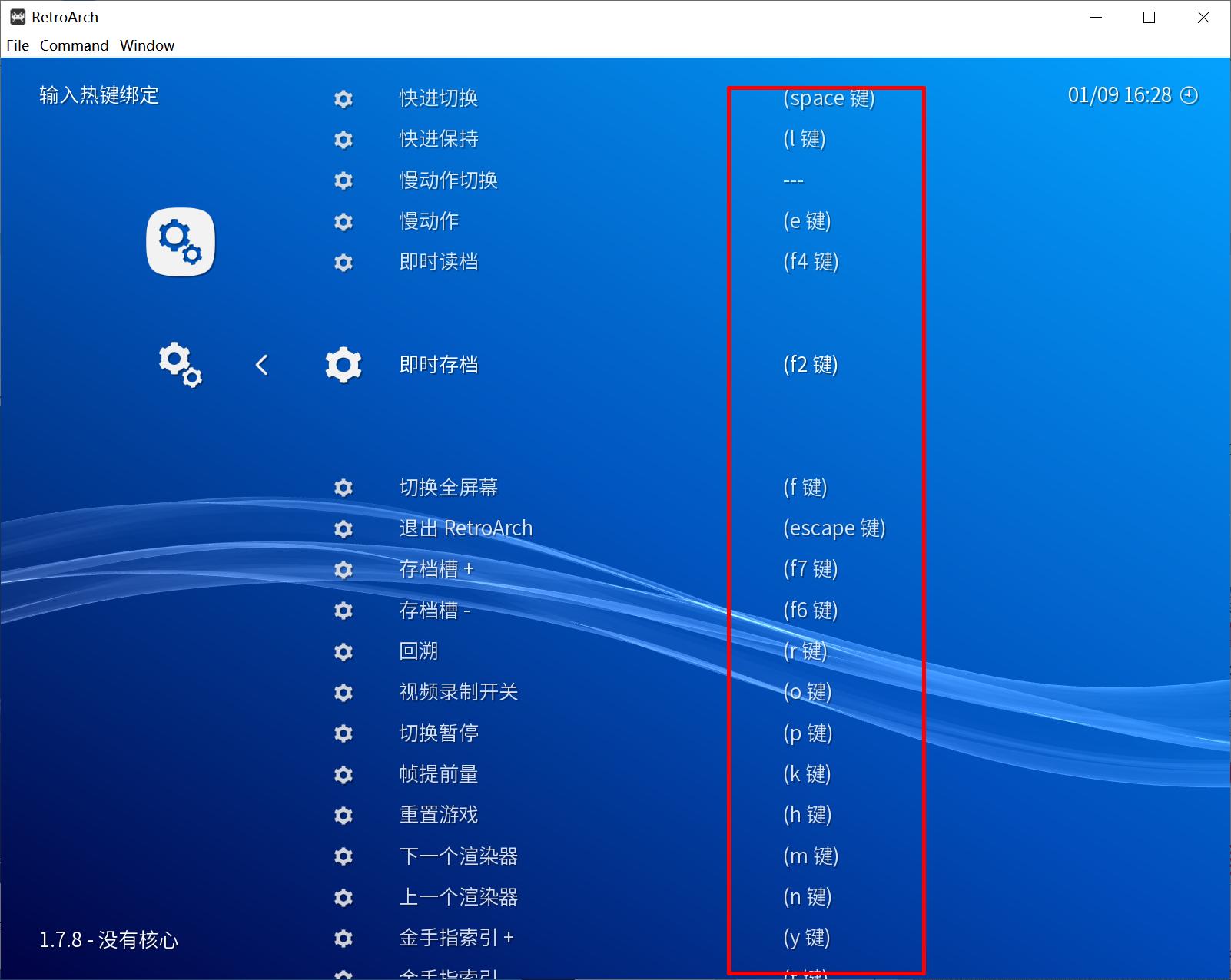Click the clock icon next to the time
This screenshot has height=980, width=1231.
tap(1189, 95)
